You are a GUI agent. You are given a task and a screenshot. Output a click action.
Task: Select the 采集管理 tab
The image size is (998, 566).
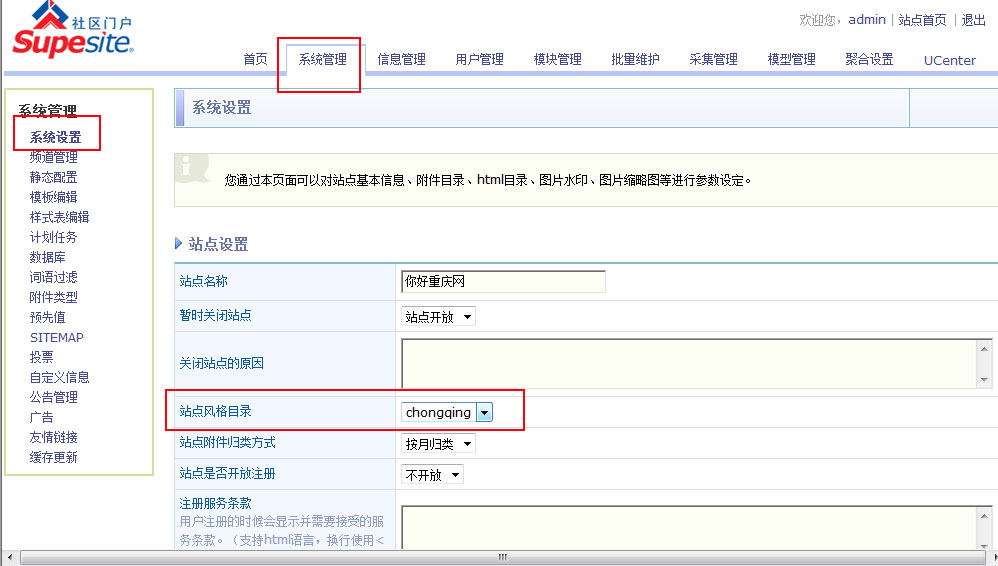pyautogui.click(x=713, y=59)
